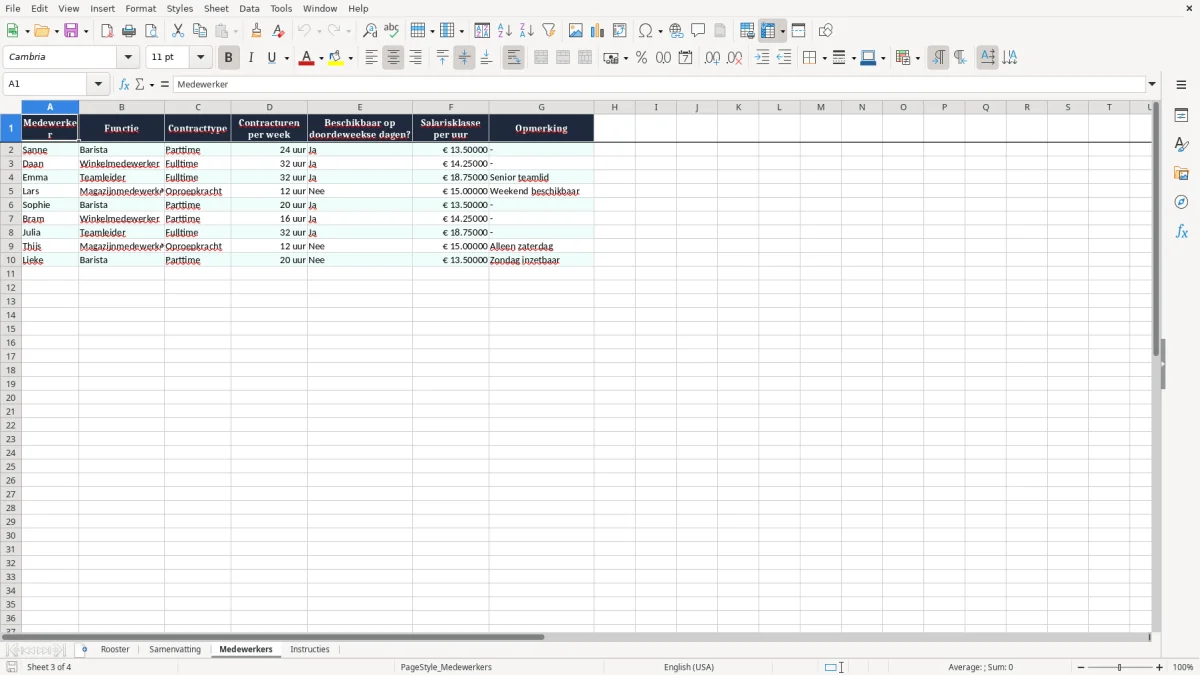The height and width of the screenshot is (675, 1200).
Task: Center the cell contents vertically
Action: click(x=464, y=58)
